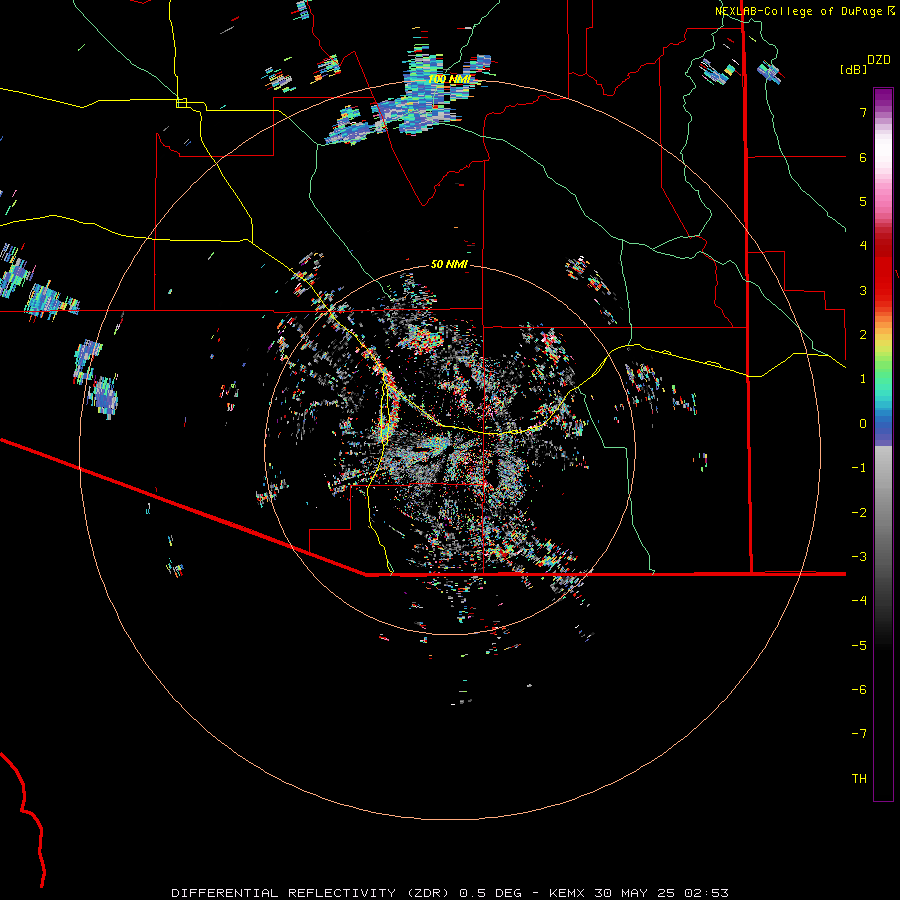Click the -2 value on the scale
900x900 pixels.
[859, 512]
